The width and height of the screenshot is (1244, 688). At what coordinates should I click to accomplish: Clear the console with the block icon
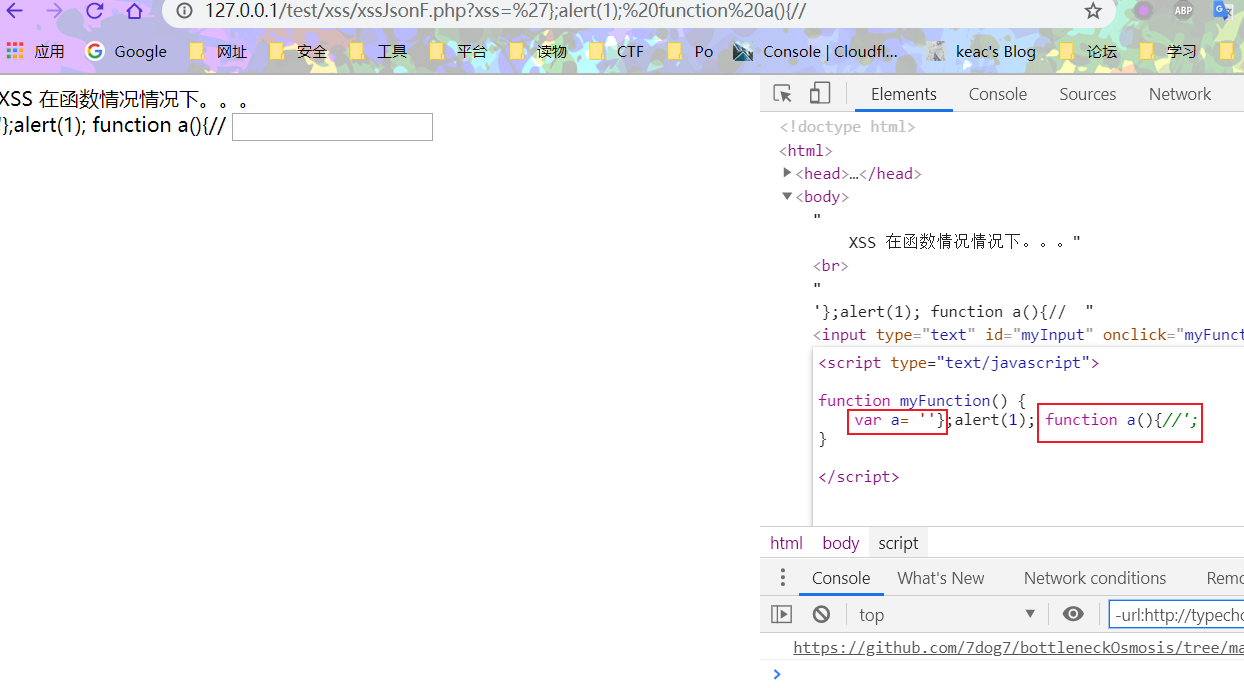(x=821, y=614)
